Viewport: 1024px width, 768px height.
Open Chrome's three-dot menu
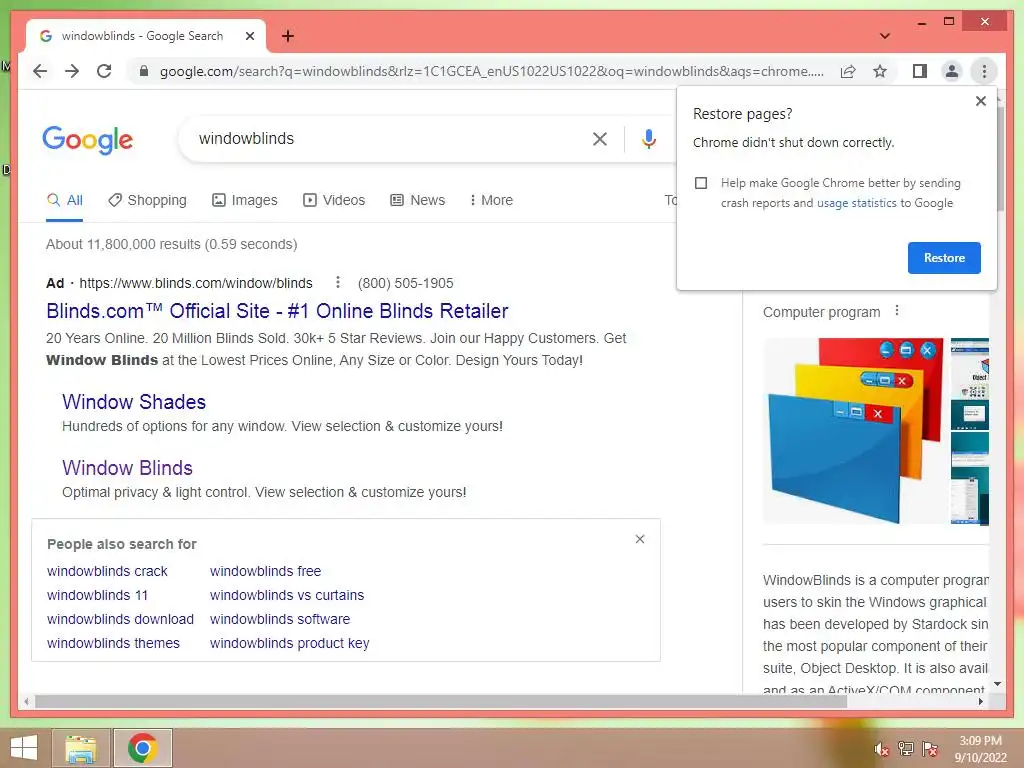click(x=984, y=71)
